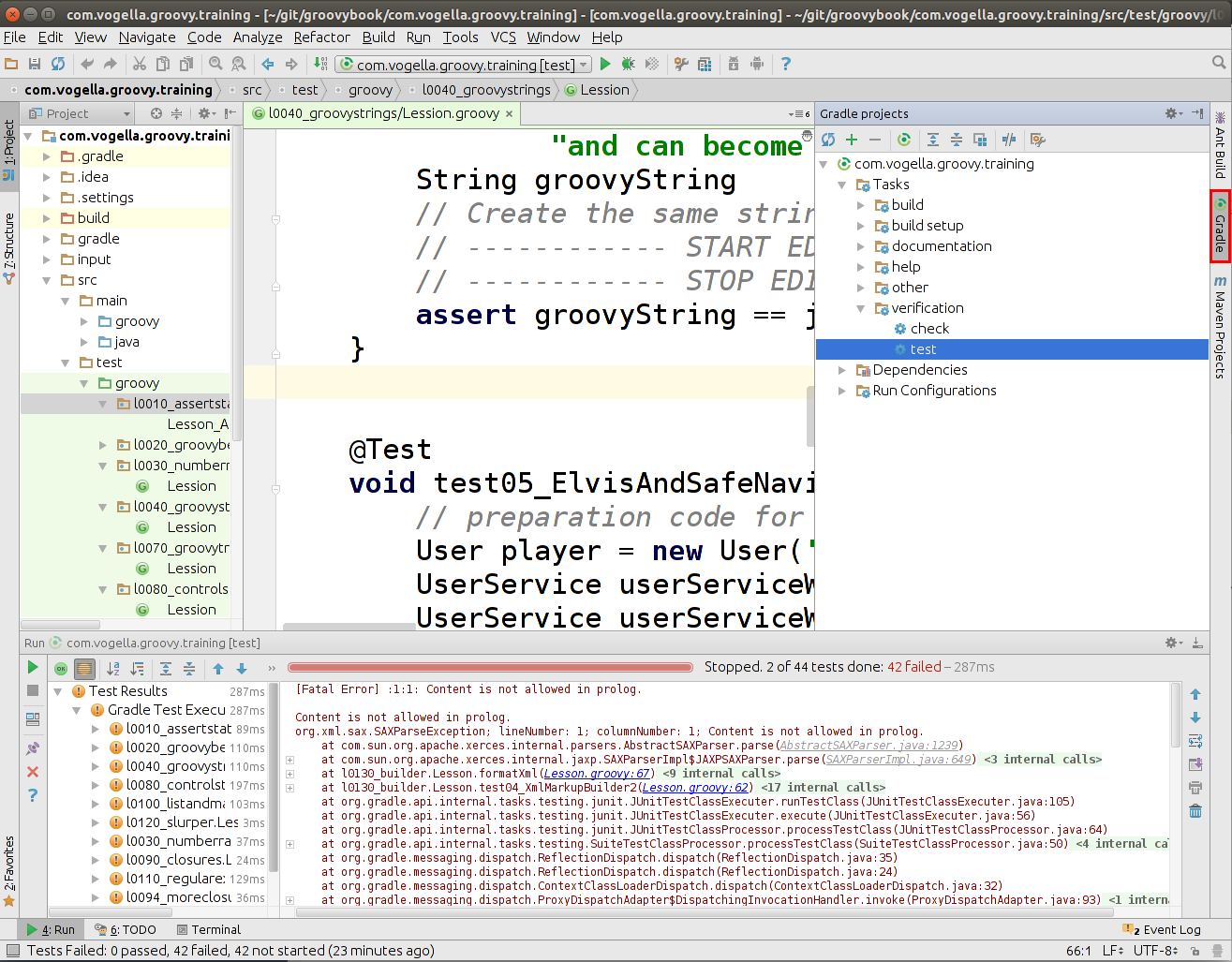Screen dimensions: 1232x962
Task: Toggle sort by duration in test results
Action: click(x=138, y=668)
